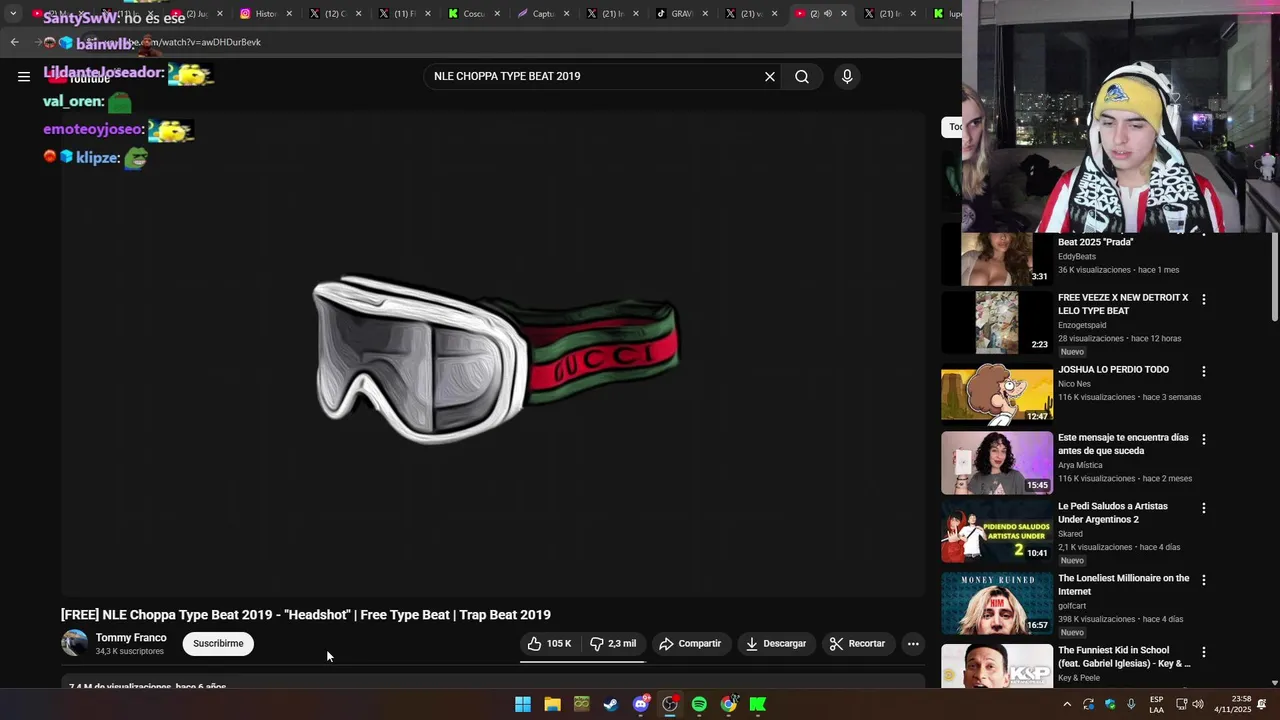This screenshot has width=1280, height=720.
Task: Open options for JOSHUA LO PERDIO TODO
Action: (1204, 371)
